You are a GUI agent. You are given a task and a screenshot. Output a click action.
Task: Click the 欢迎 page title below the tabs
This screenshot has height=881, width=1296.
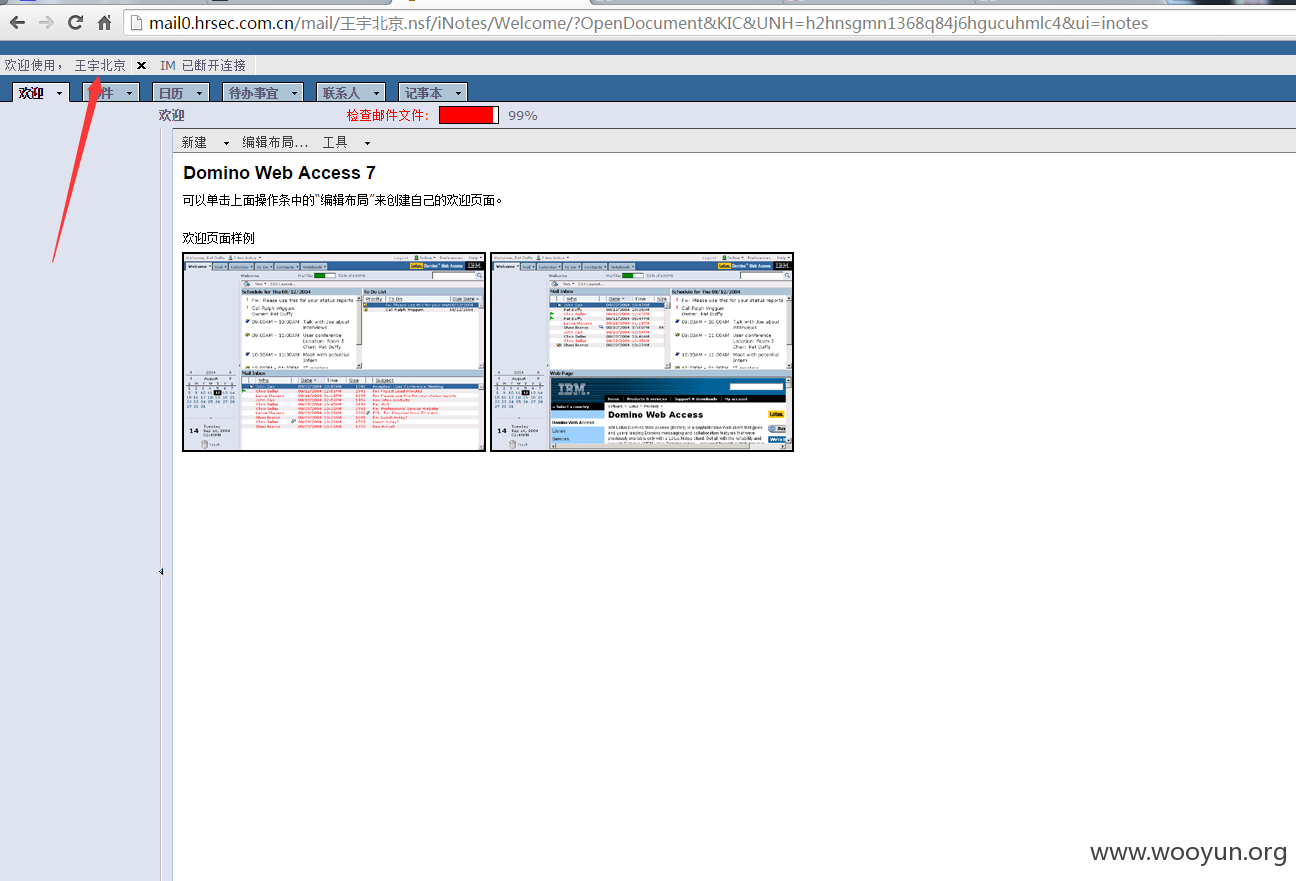pyautogui.click(x=172, y=115)
